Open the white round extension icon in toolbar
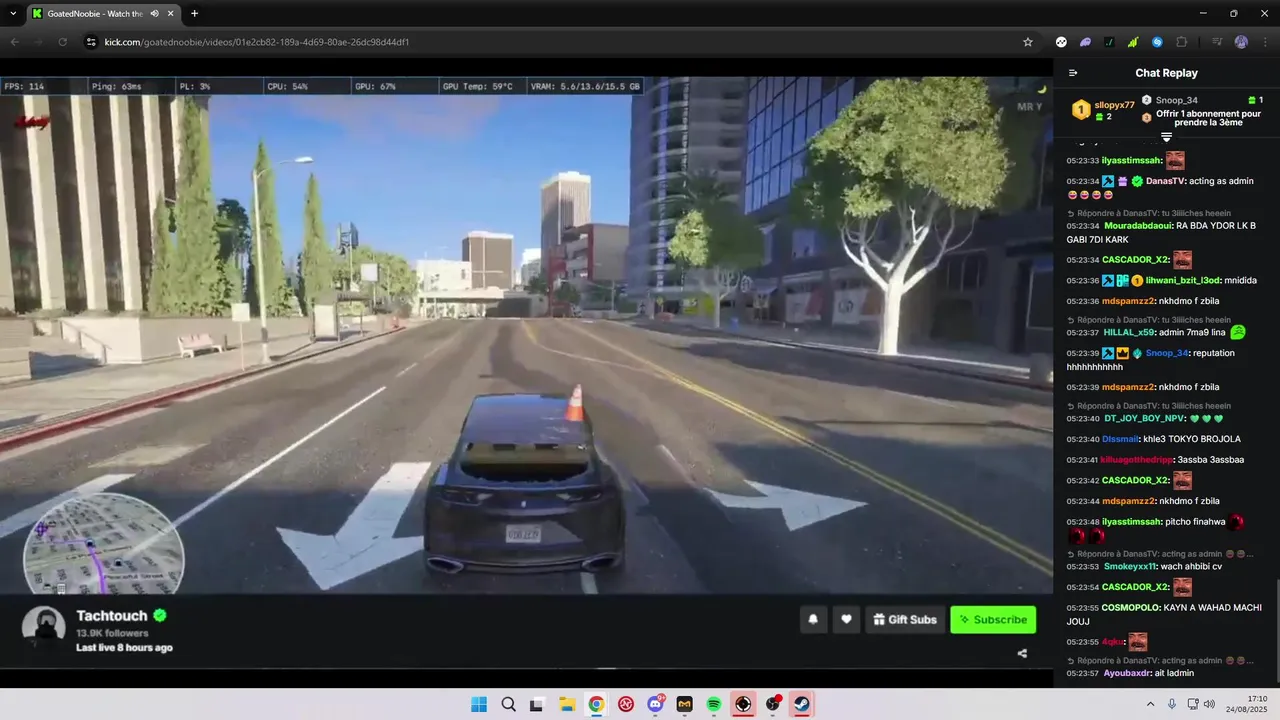Screen dimensions: 1280x720 coord(1061,42)
